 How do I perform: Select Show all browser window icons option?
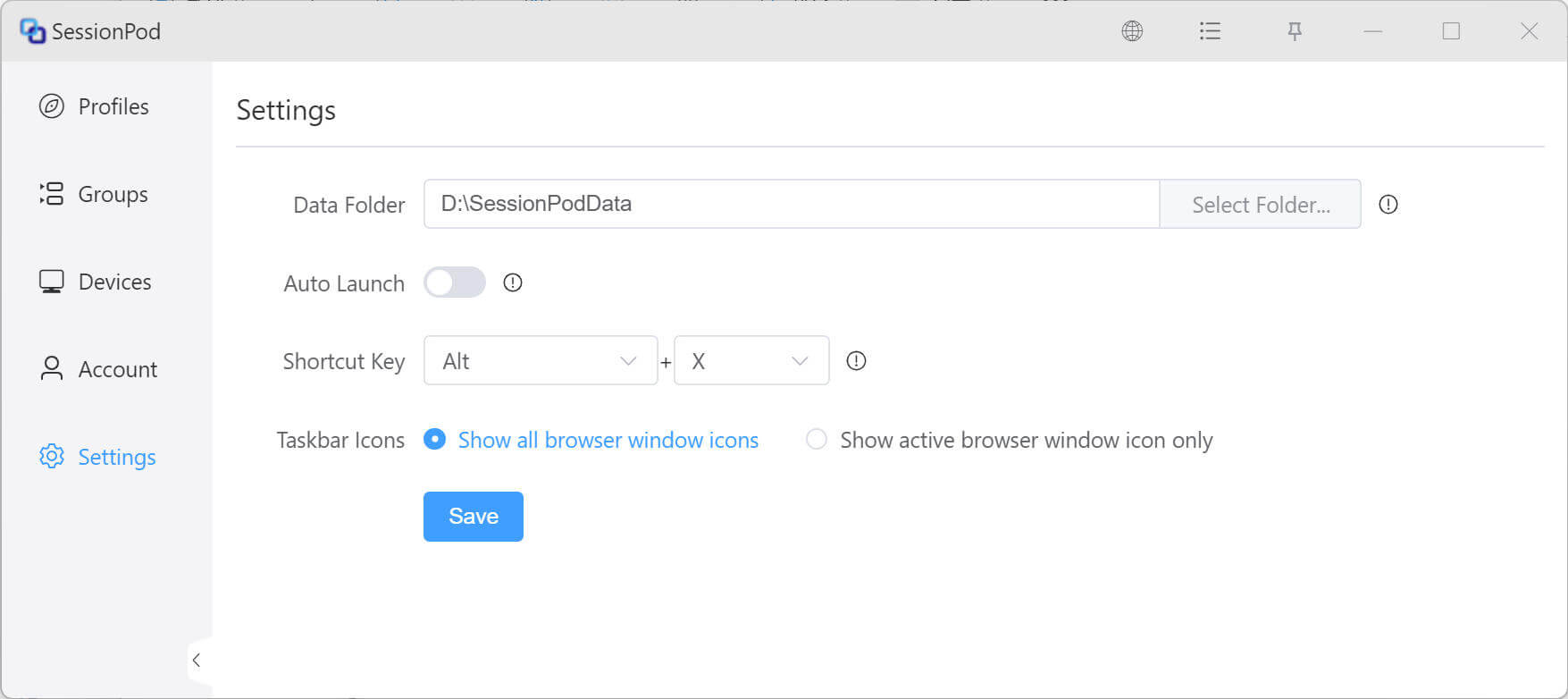pos(591,440)
